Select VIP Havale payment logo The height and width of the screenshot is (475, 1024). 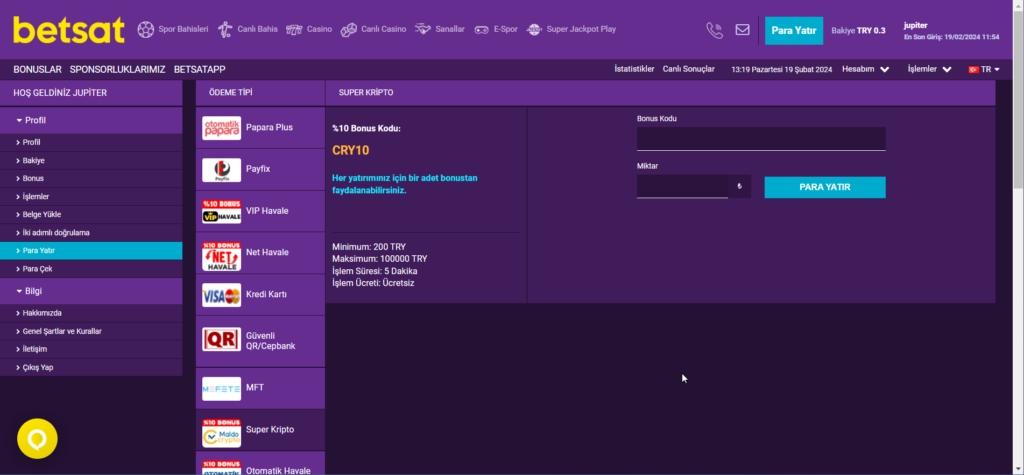(221, 211)
